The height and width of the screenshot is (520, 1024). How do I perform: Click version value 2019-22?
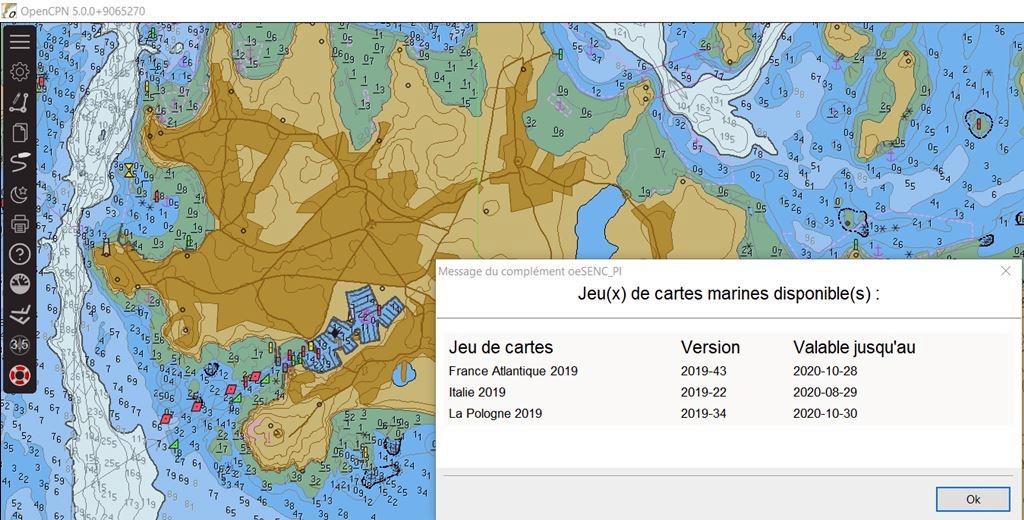pos(703,392)
